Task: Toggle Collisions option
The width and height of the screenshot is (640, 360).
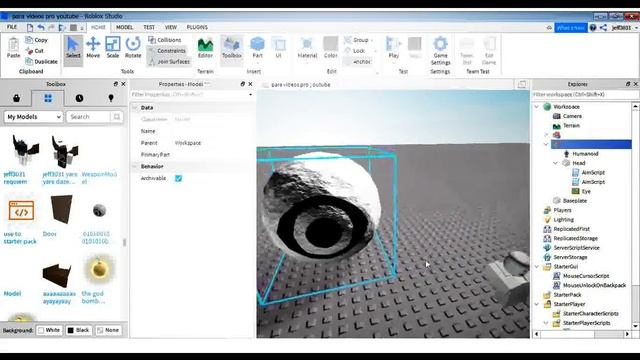Action: click(164, 40)
